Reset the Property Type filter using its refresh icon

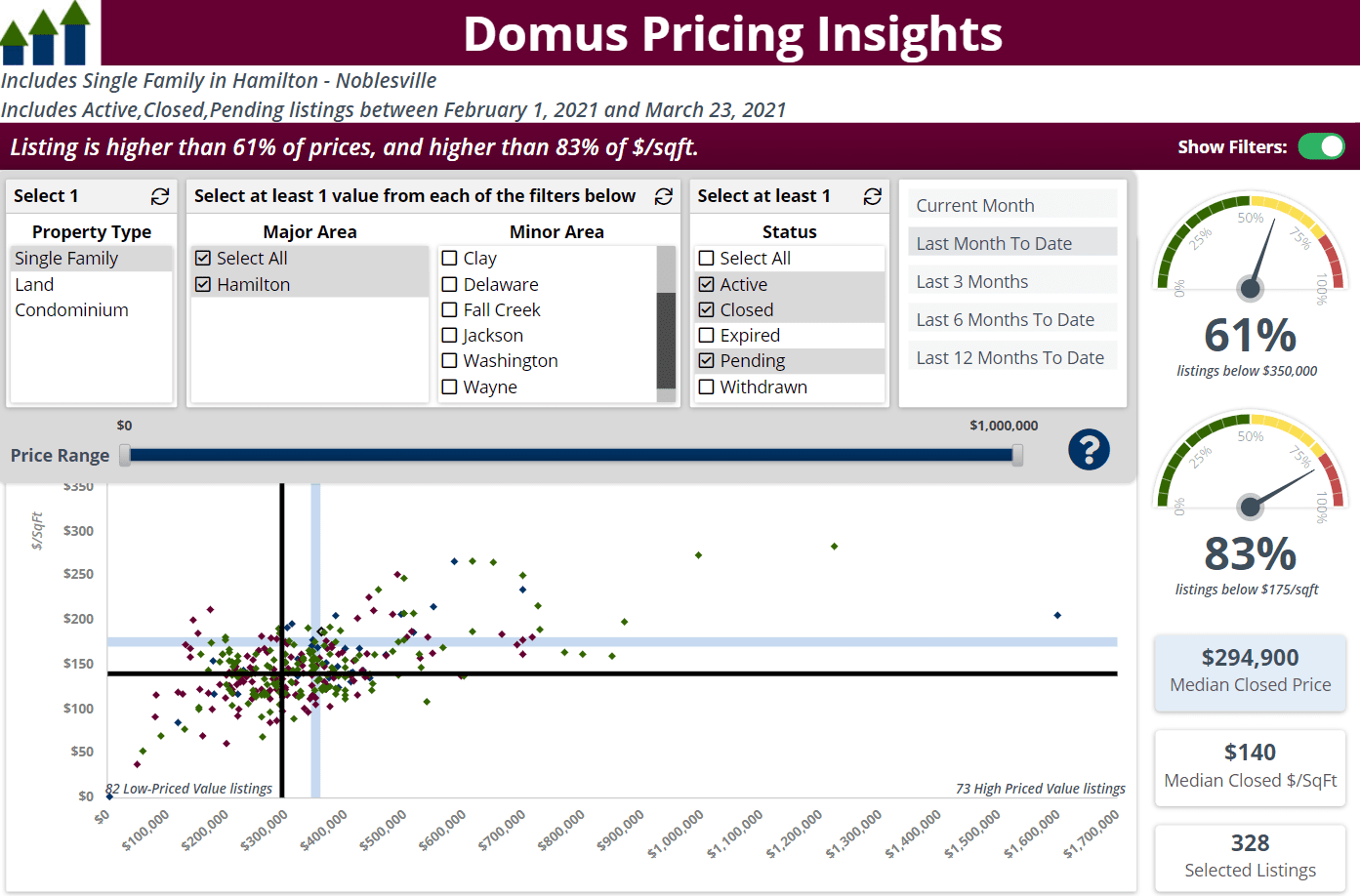(x=159, y=196)
